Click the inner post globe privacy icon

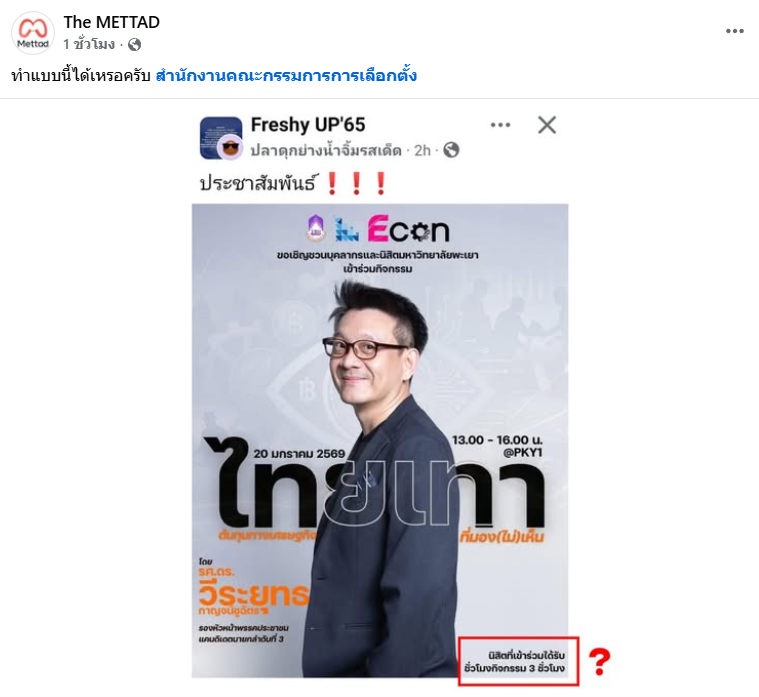coord(451,150)
